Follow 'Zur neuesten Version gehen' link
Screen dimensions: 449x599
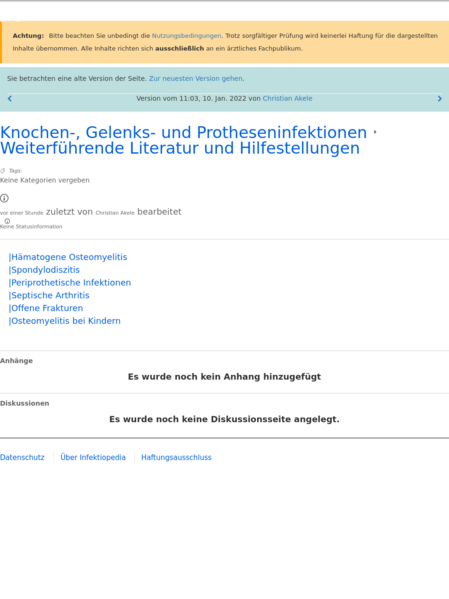(x=196, y=78)
